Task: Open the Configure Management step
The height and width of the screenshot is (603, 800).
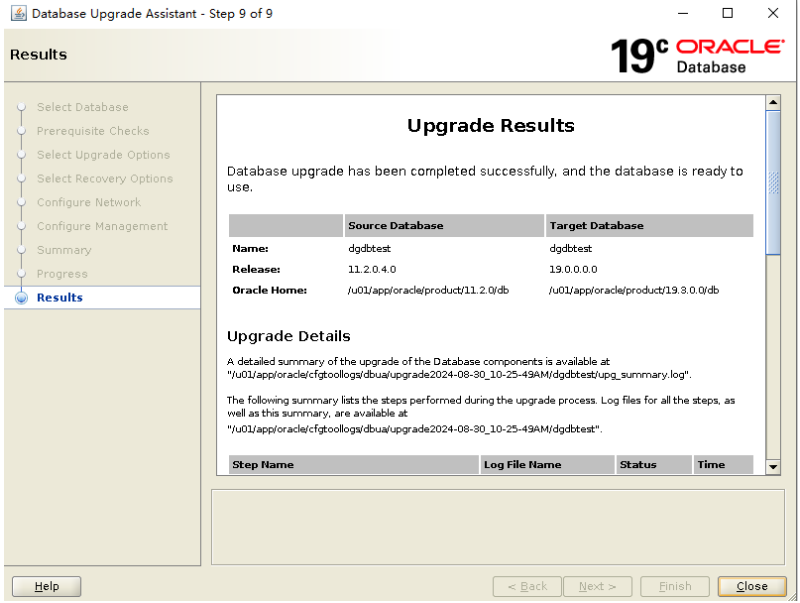Action: (x=102, y=226)
